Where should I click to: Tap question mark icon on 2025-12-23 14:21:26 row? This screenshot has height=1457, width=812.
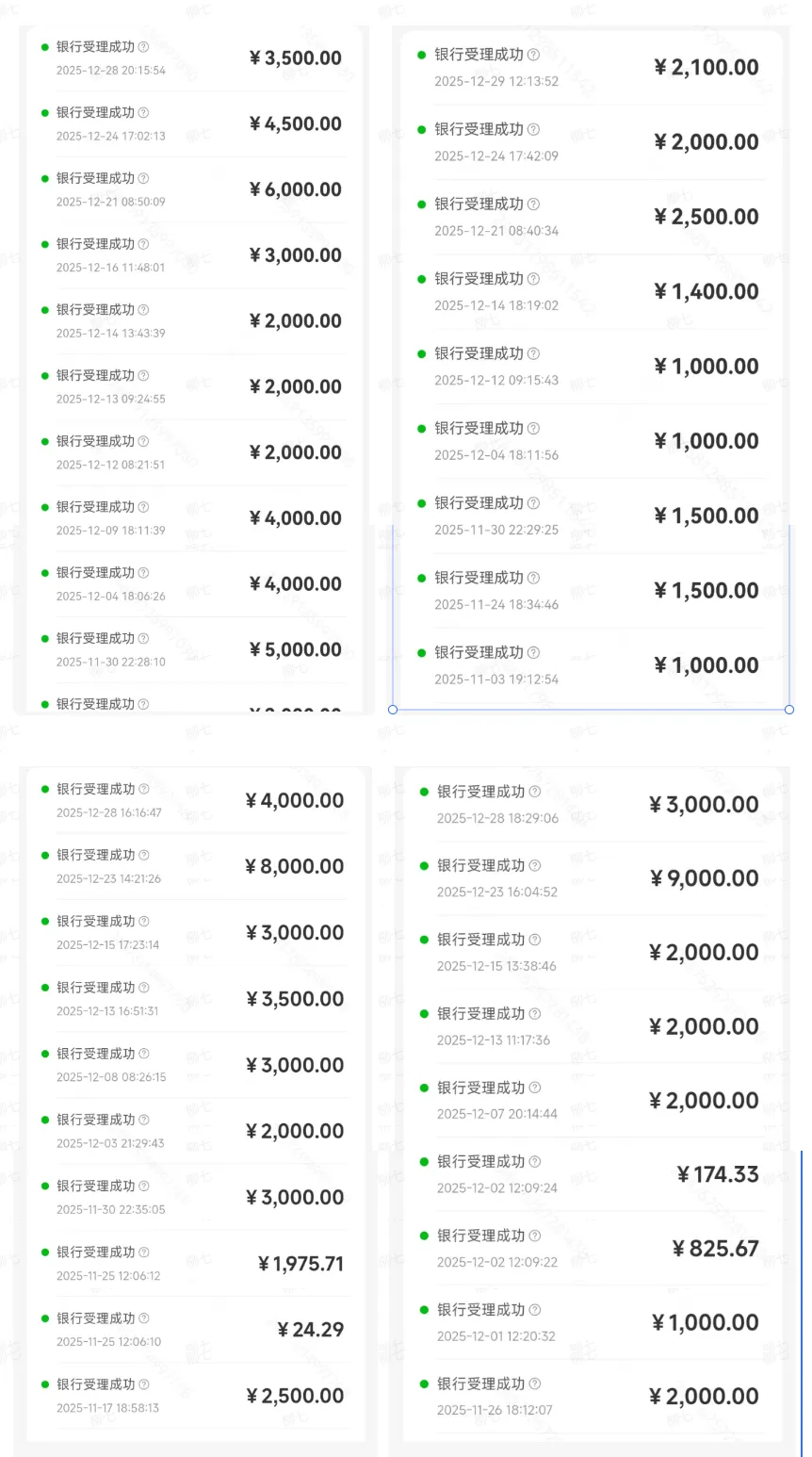(144, 855)
